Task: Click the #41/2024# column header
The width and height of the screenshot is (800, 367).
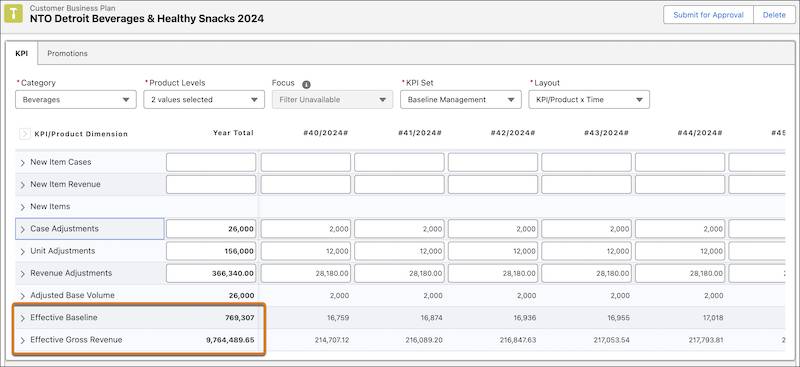Action: [x=419, y=133]
